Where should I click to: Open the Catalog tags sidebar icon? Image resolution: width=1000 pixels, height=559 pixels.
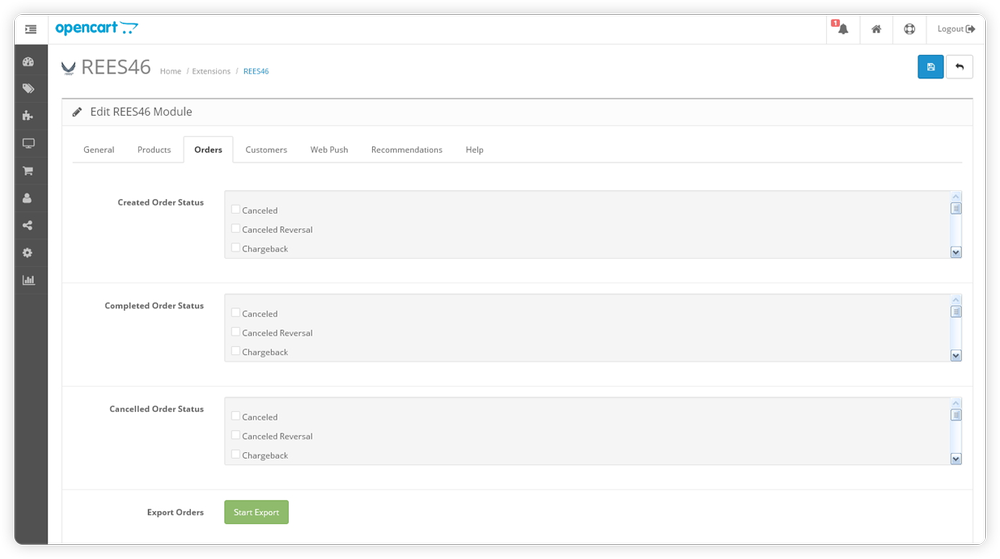point(28,89)
